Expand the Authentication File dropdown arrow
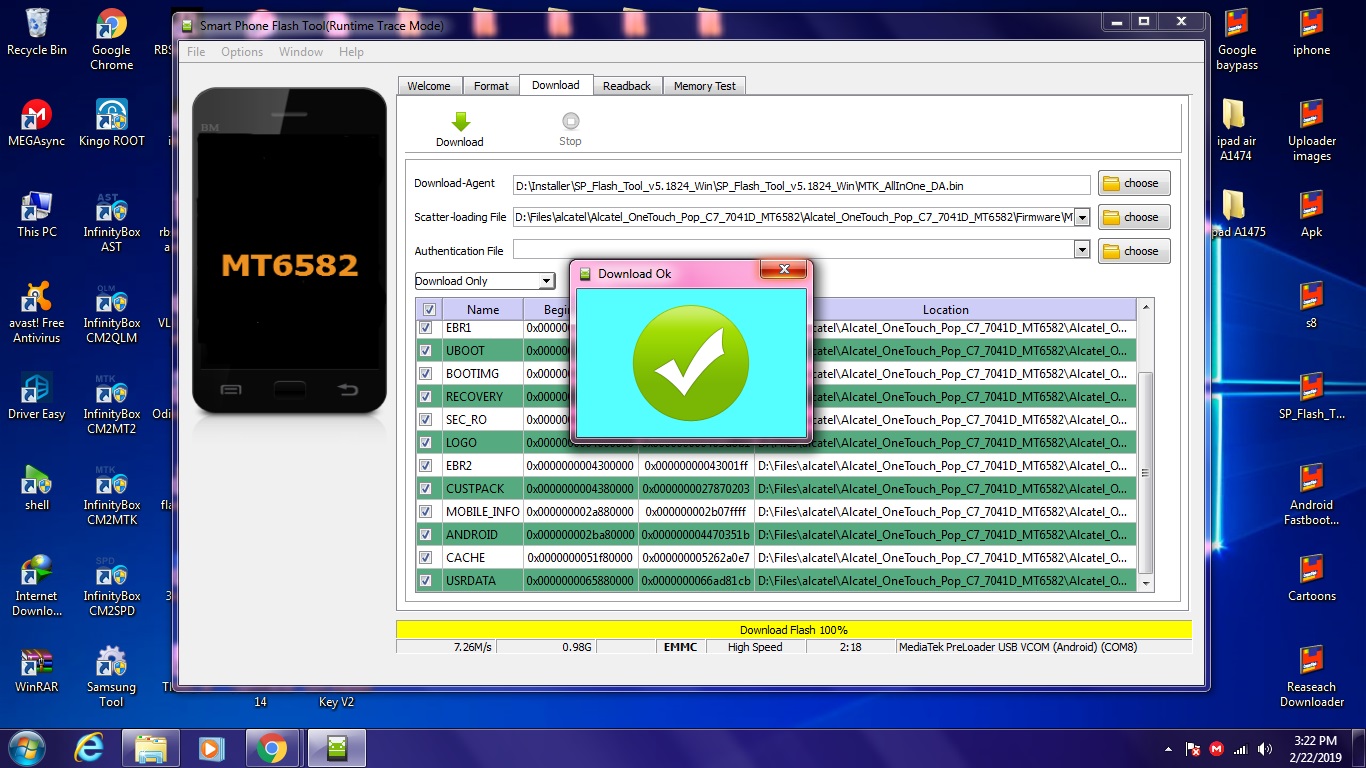 (1081, 250)
